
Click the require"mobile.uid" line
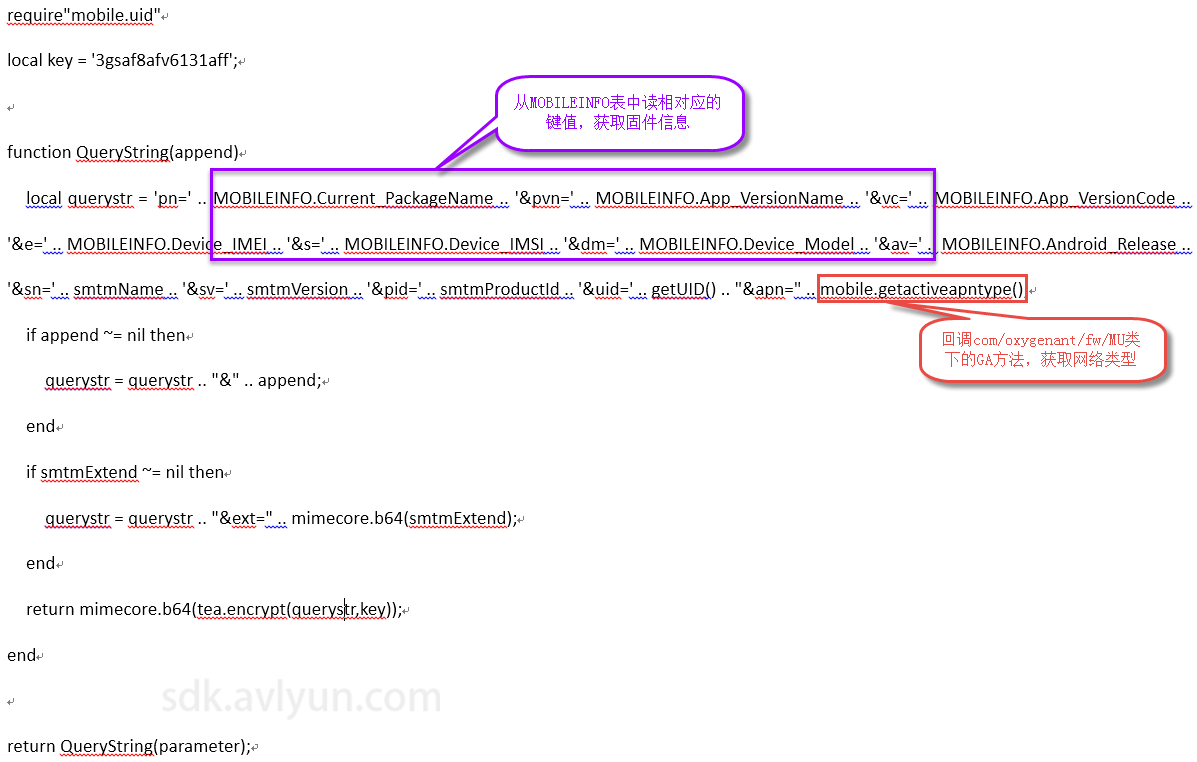[x=84, y=15]
